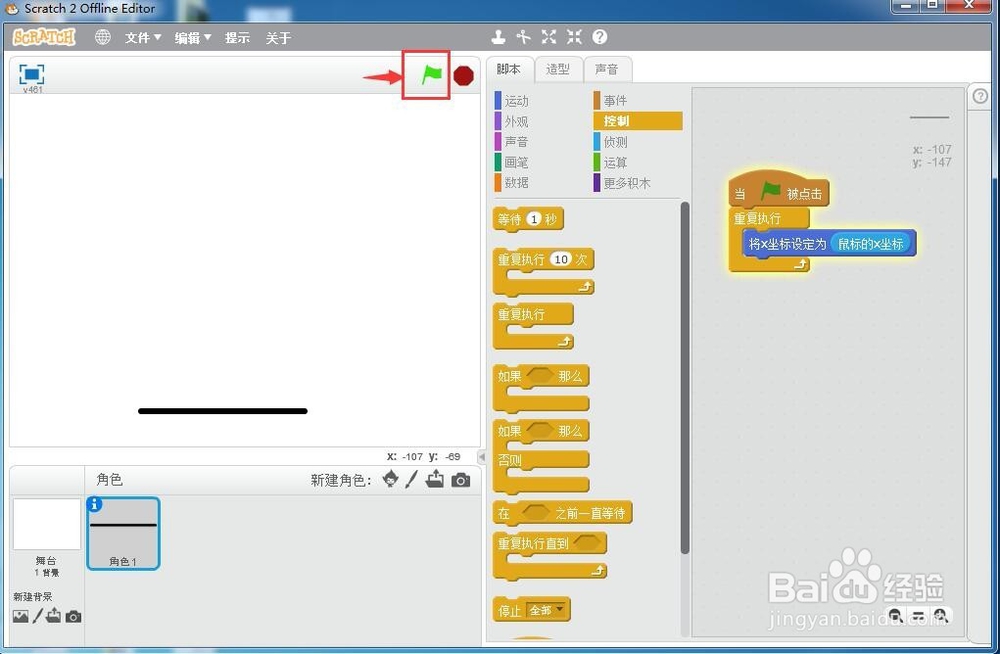Image resolution: width=1000 pixels, height=654 pixels.
Task: Click the black line sprite on stage
Action: (x=223, y=411)
